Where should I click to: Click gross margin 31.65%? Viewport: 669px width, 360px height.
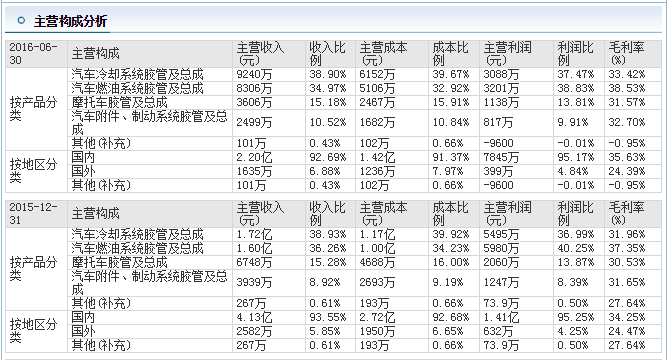point(626,282)
